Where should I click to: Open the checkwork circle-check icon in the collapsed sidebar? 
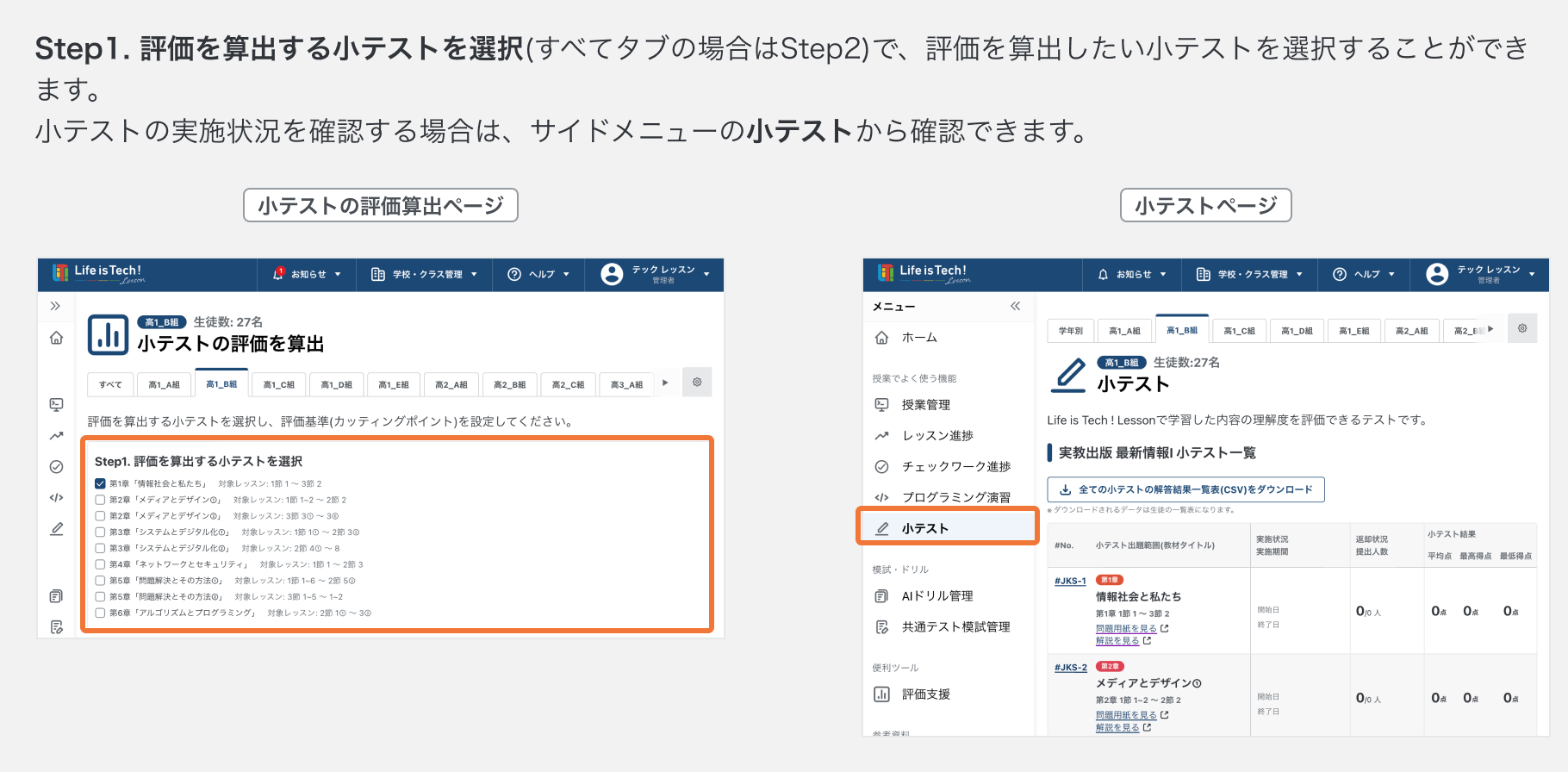tap(56, 467)
